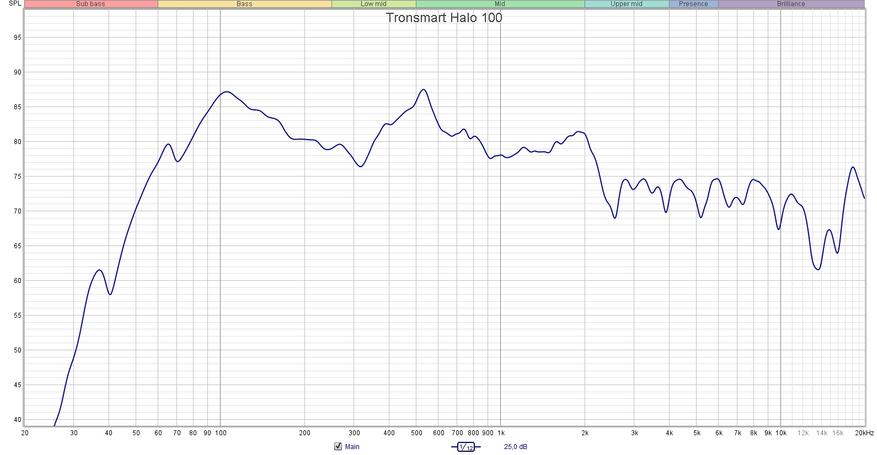Screen dimensions: 877x455
Task: Select the Upper mid band label
Action: (x=626, y=4)
